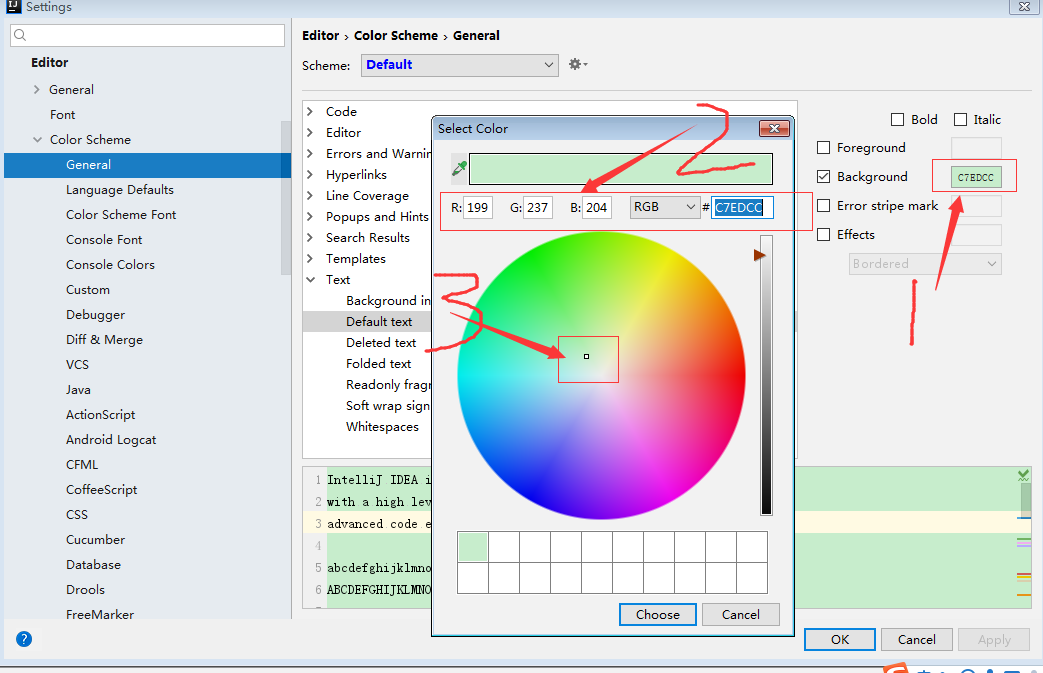Select Folded text item
Image resolution: width=1043 pixels, height=673 pixels.
(378, 364)
